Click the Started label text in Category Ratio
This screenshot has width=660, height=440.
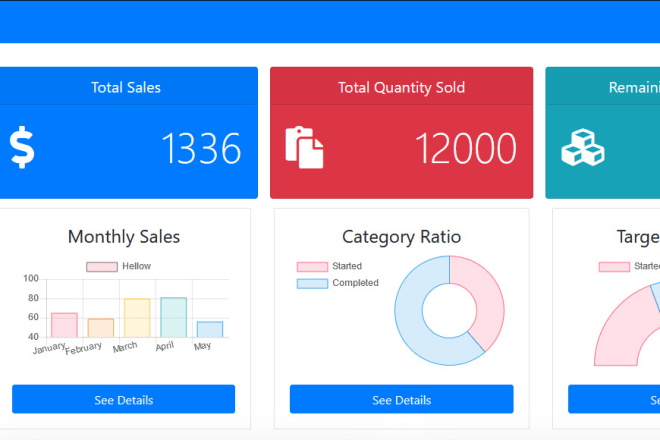pyautogui.click(x=347, y=266)
